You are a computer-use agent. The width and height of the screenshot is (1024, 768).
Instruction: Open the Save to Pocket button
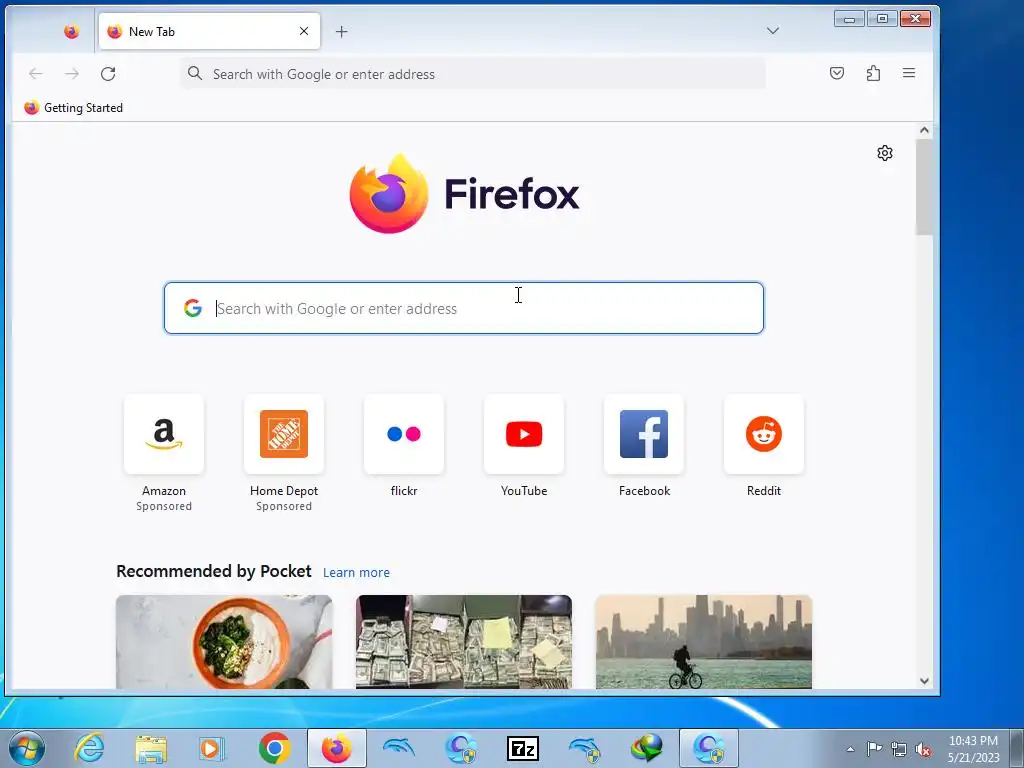tap(837, 73)
